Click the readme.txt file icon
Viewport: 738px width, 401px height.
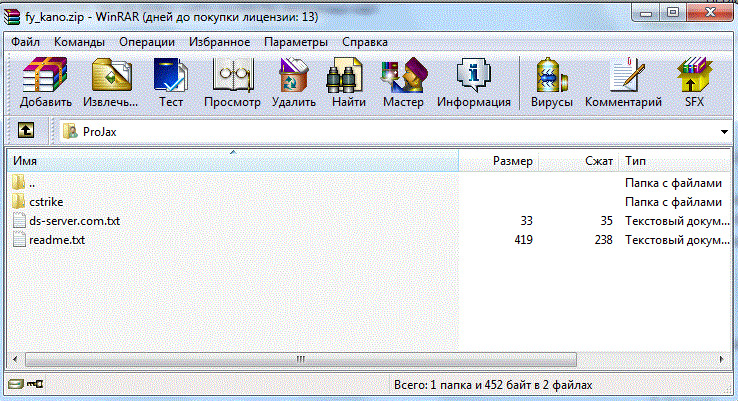(19, 240)
